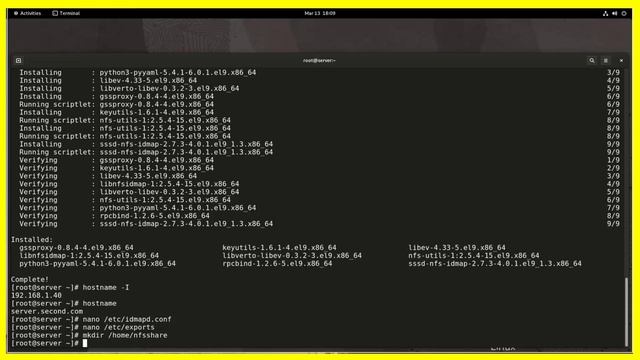Image resolution: width=640 pixels, height=360 pixels.
Task: Click the installed rpcbind-1.2.6-5.el9.x86_64 entry
Action: click(277, 264)
